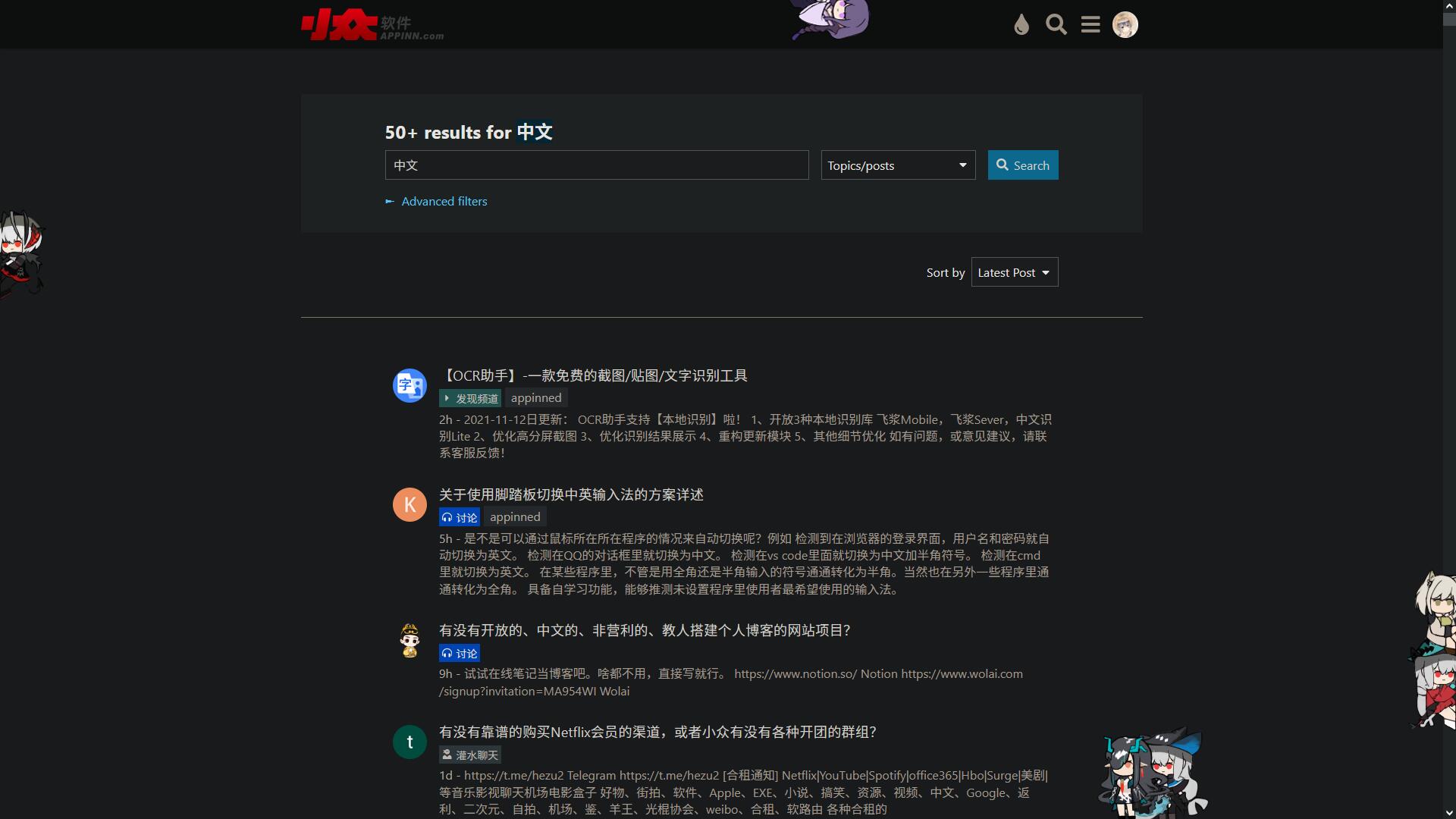Open the OCR助手 topic link
The image size is (1456, 819).
pyautogui.click(x=593, y=376)
